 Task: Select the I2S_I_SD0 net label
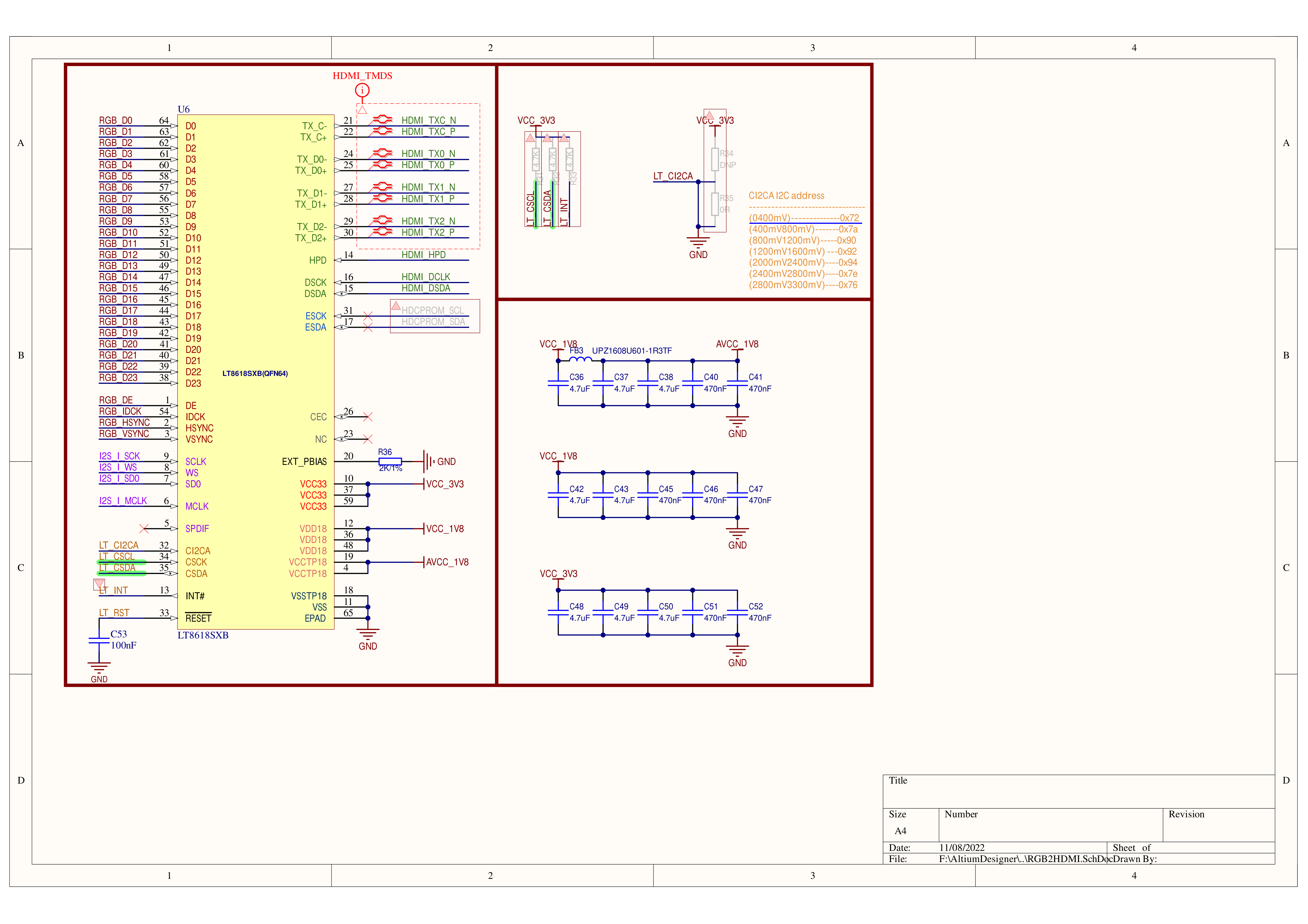tap(119, 479)
